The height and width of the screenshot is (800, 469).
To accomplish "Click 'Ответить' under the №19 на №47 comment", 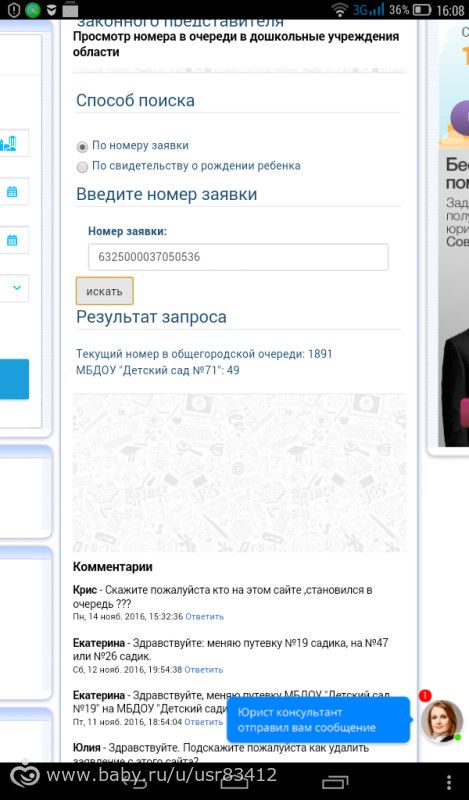I will (203, 669).
